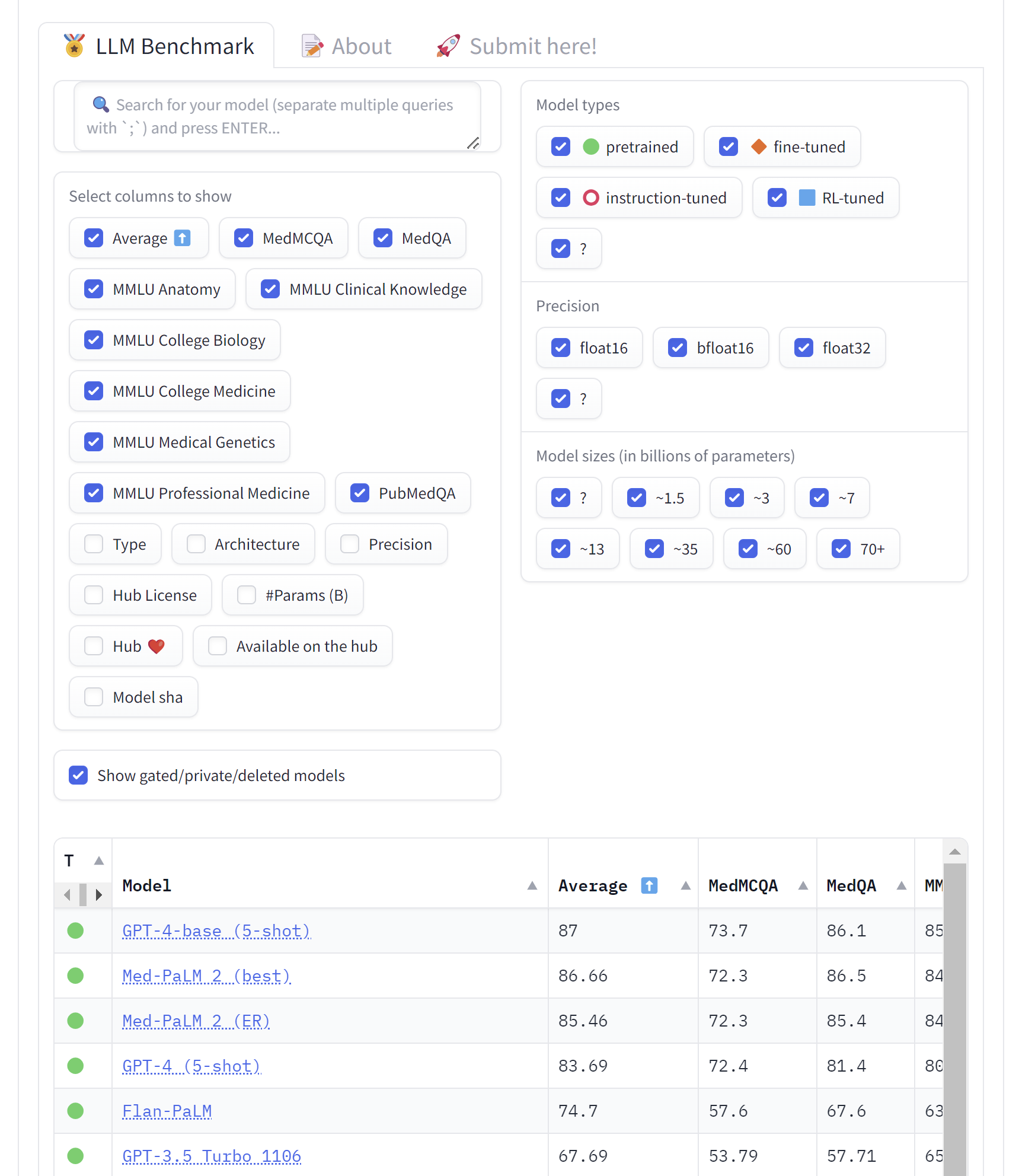Uncheck float32 precision filter
Viewport: 1035px width, 1176px height.
point(804,348)
